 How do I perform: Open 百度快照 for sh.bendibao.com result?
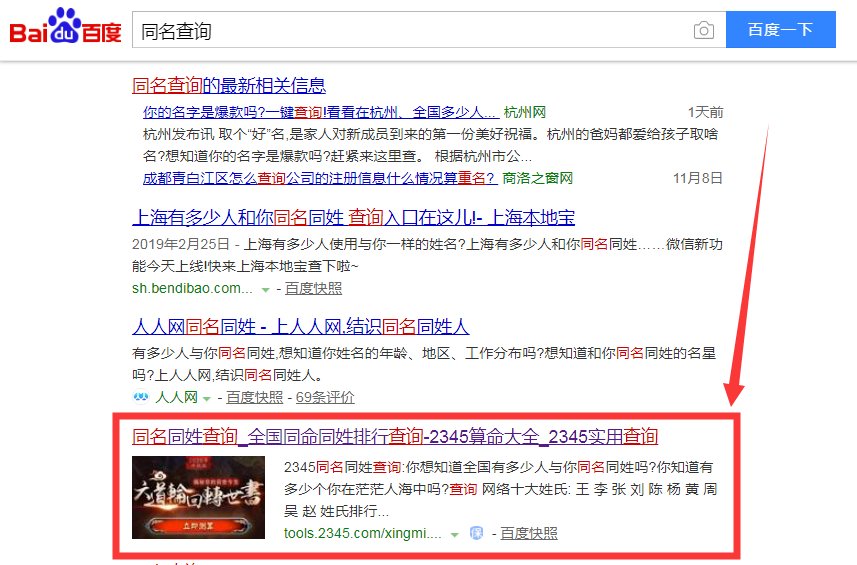(x=313, y=289)
